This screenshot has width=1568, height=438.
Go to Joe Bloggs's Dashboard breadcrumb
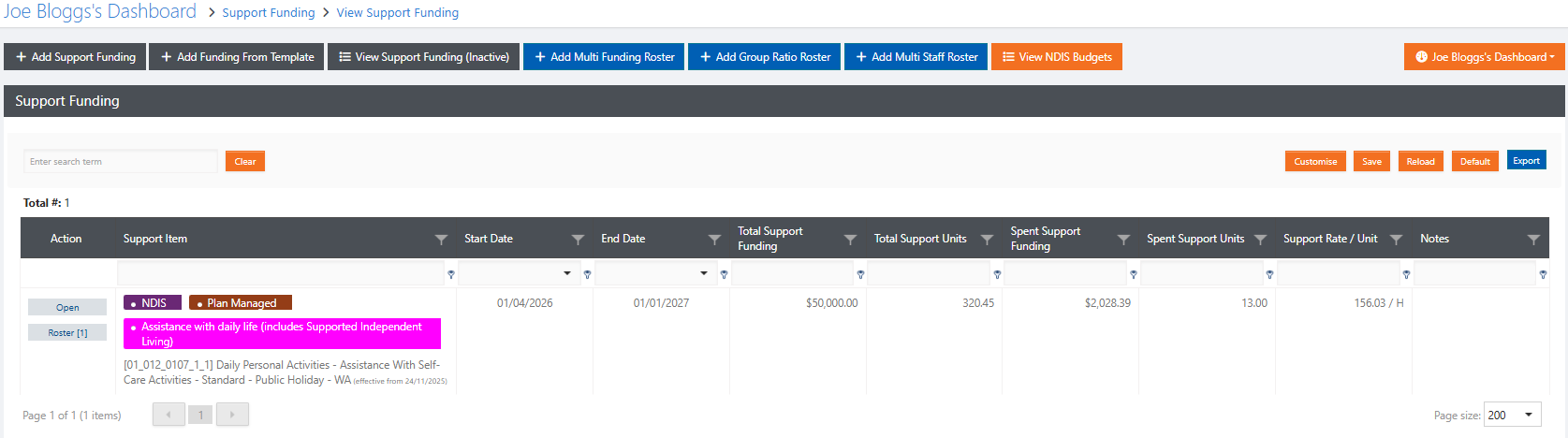pyautogui.click(x=100, y=11)
